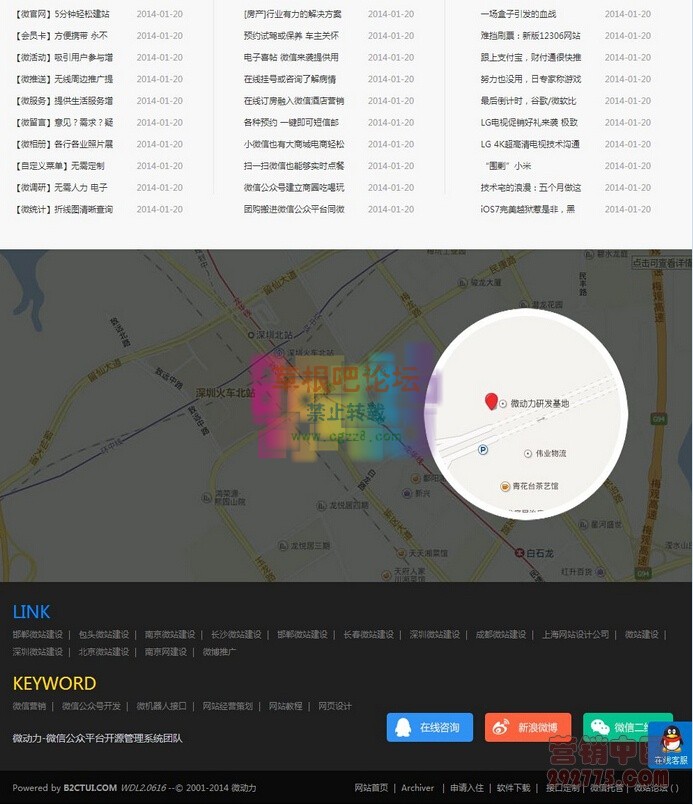Open article 各种预约 一键即可短信邮

pos(291,123)
